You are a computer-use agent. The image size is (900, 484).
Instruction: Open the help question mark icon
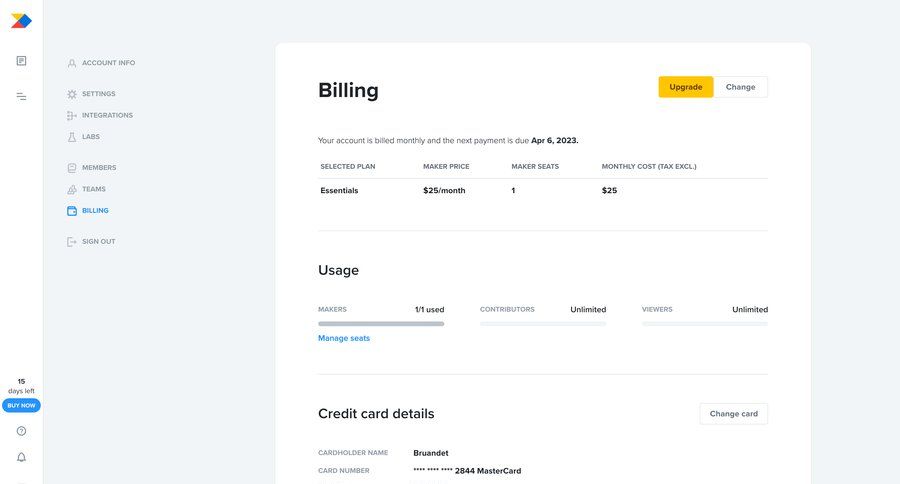pyautogui.click(x=21, y=431)
